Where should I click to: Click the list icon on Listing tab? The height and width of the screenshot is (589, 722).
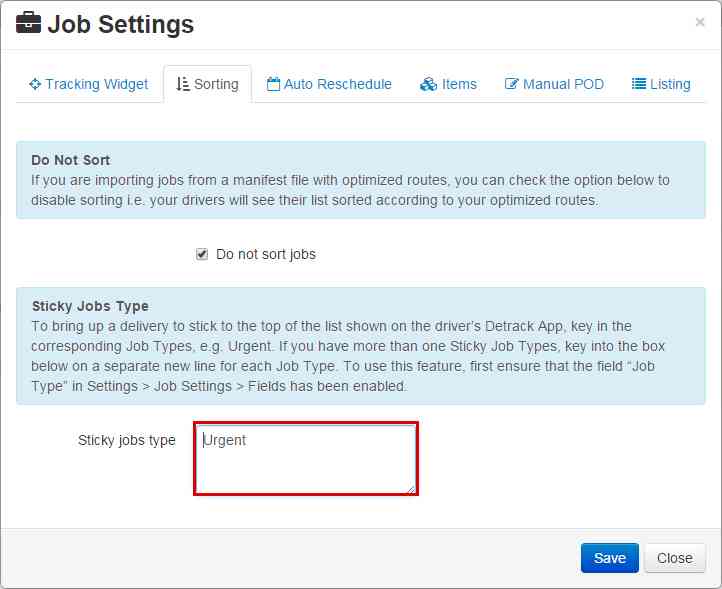(639, 85)
